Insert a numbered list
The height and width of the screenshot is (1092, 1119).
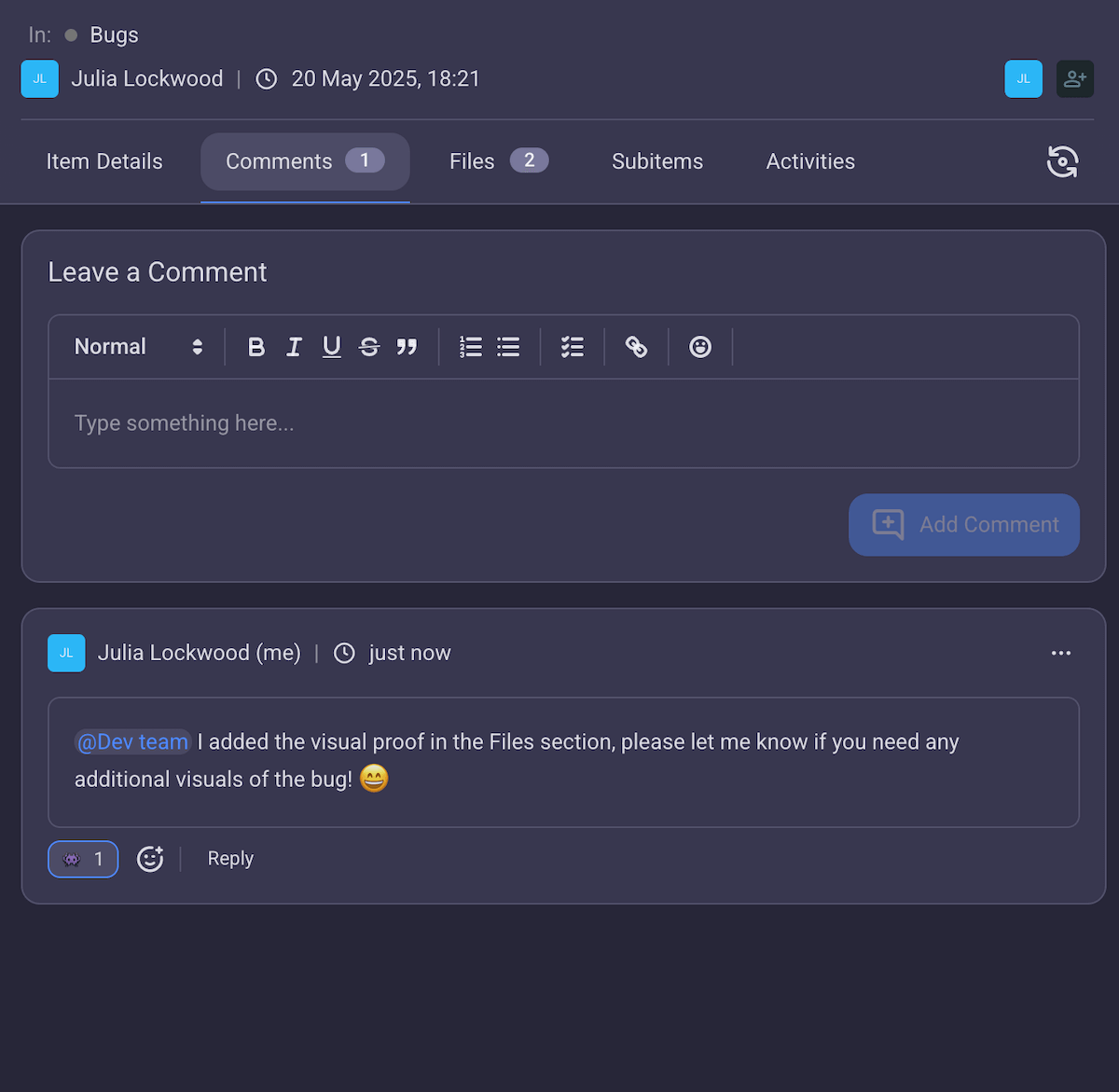click(471, 346)
